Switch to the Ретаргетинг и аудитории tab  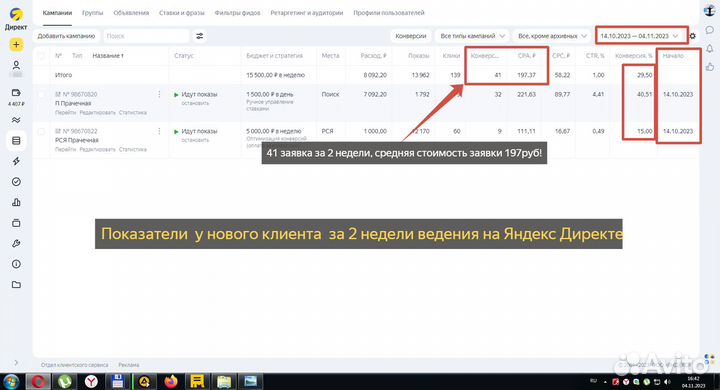tap(307, 13)
